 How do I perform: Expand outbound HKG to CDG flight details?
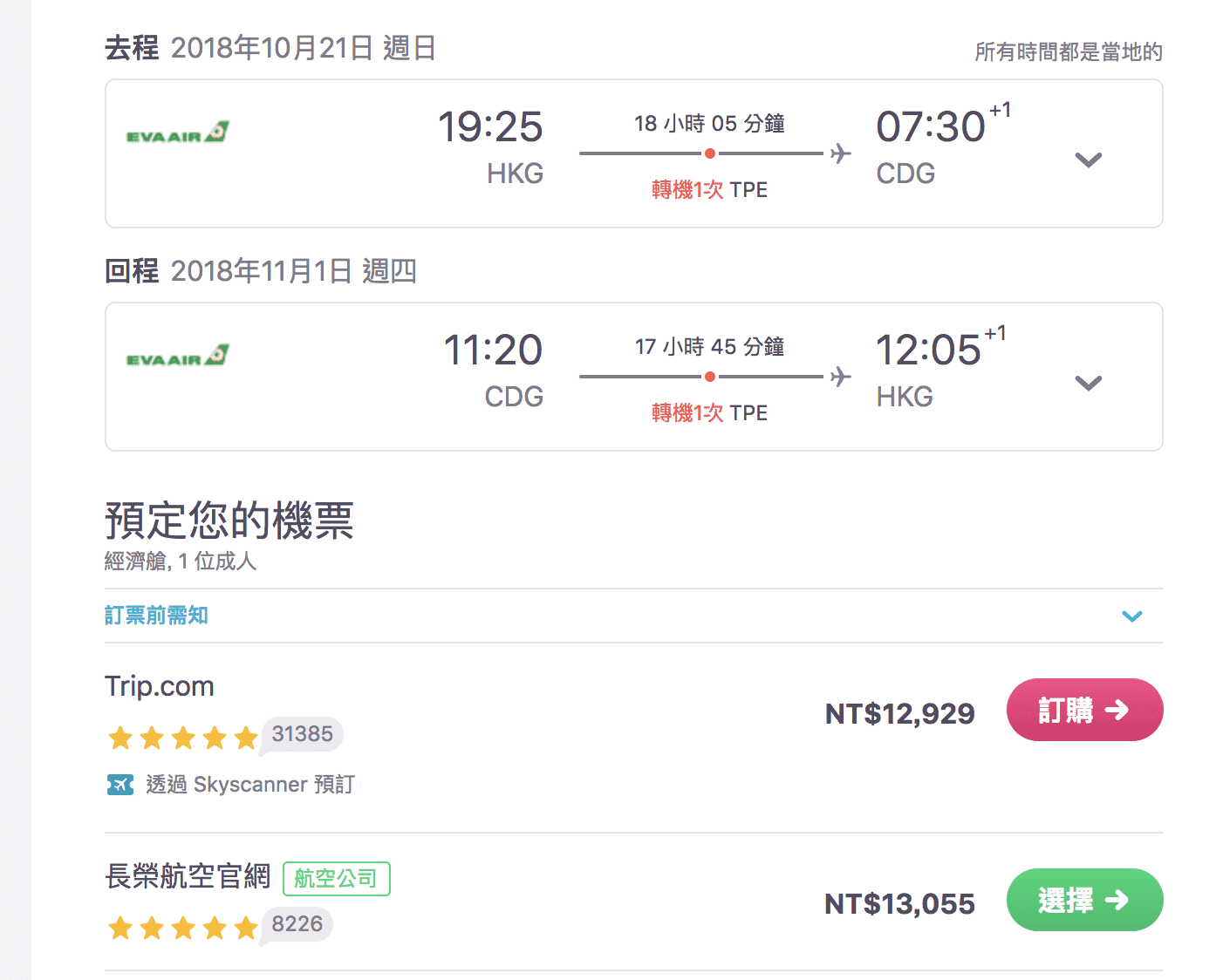[x=1088, y=160]
